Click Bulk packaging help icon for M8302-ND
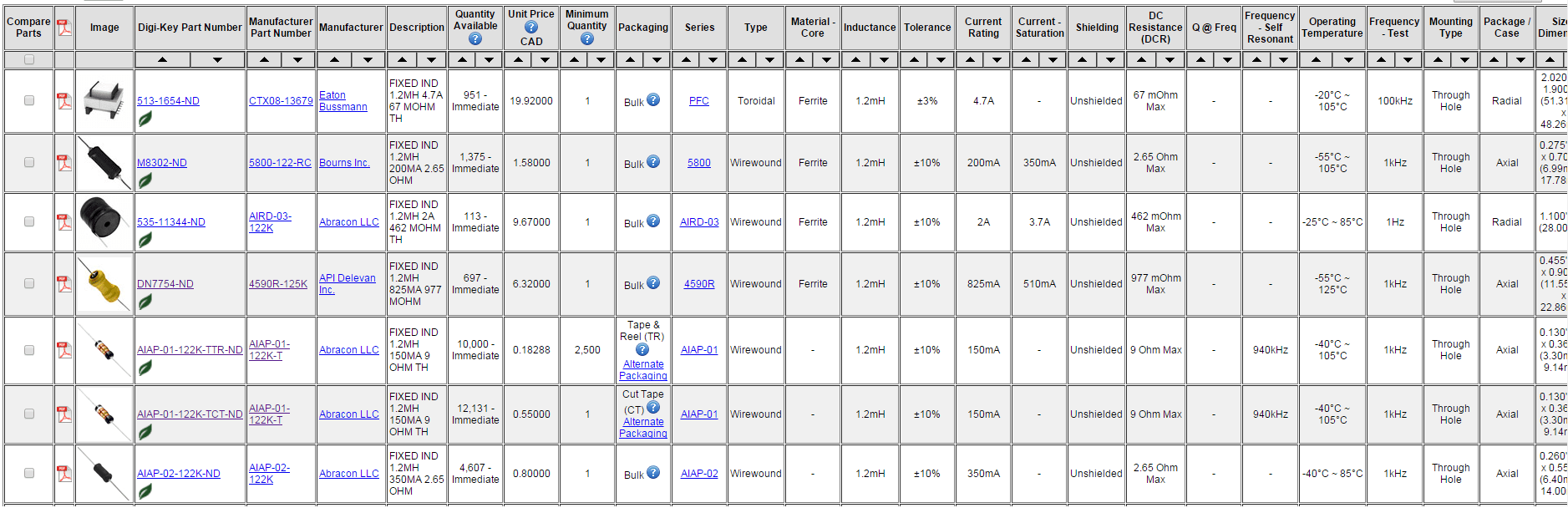Image resolution: width=1568 pixels, height=508 pixels. [x=653, y=161]
